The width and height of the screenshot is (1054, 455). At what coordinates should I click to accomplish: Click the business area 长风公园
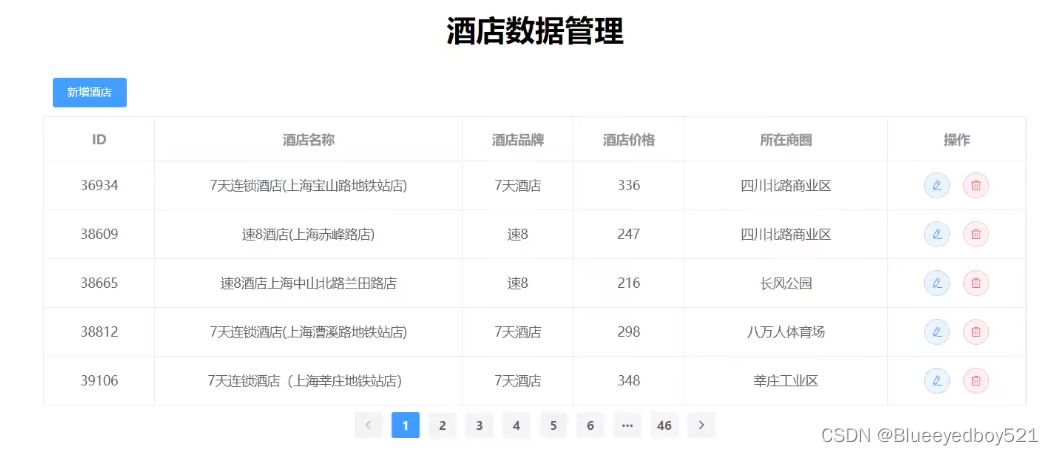786,284
